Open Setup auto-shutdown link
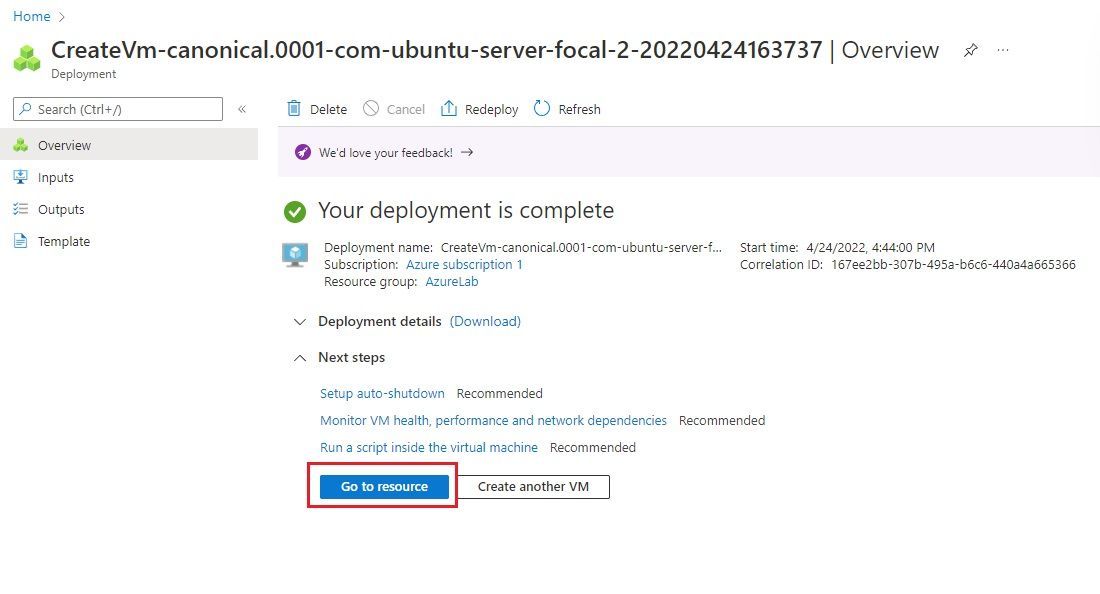 pyautogui.click(x=382, y=393)
